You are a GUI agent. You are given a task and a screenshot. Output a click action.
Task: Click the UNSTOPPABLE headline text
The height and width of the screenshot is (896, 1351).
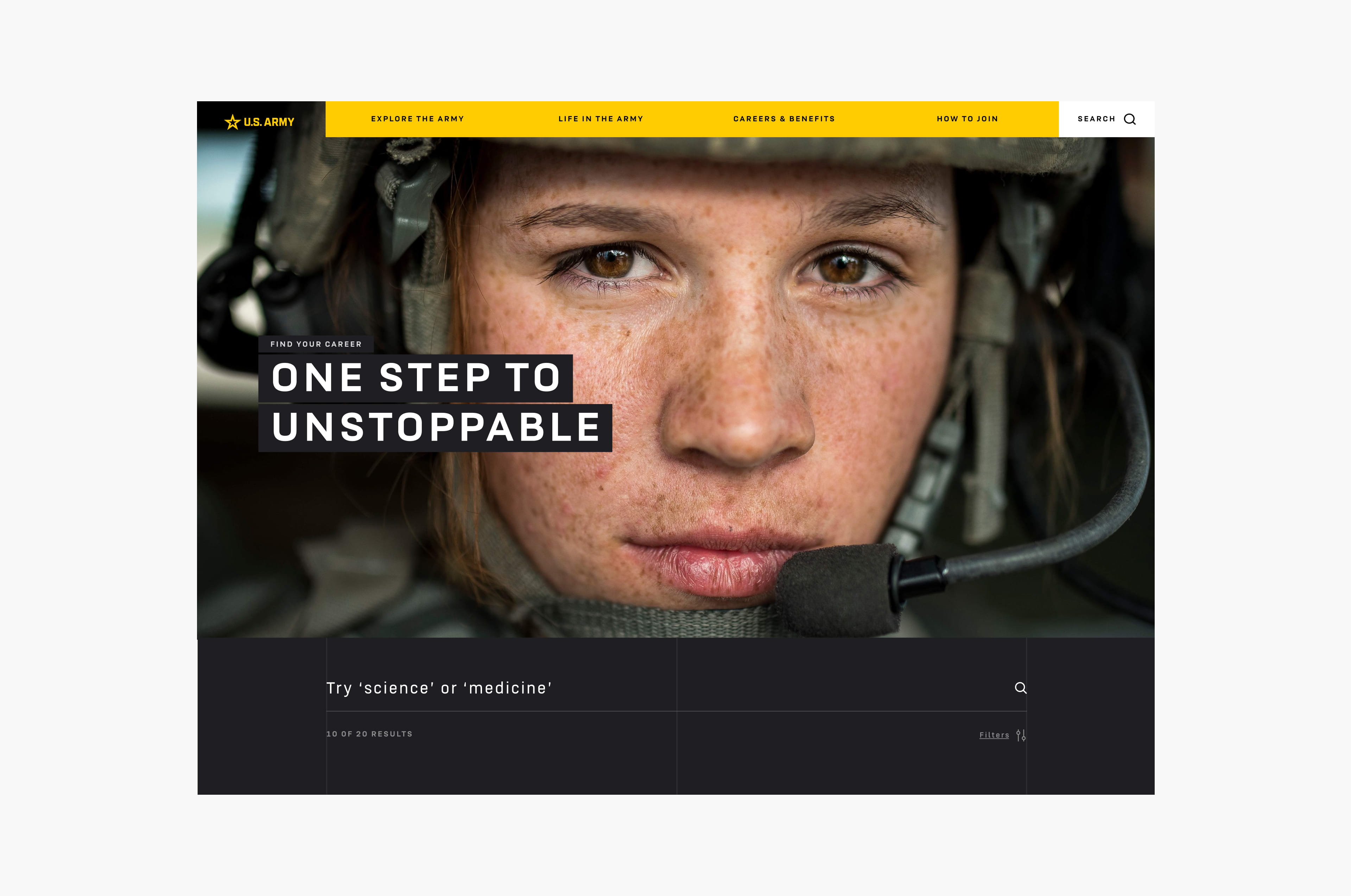coord(435,428)
